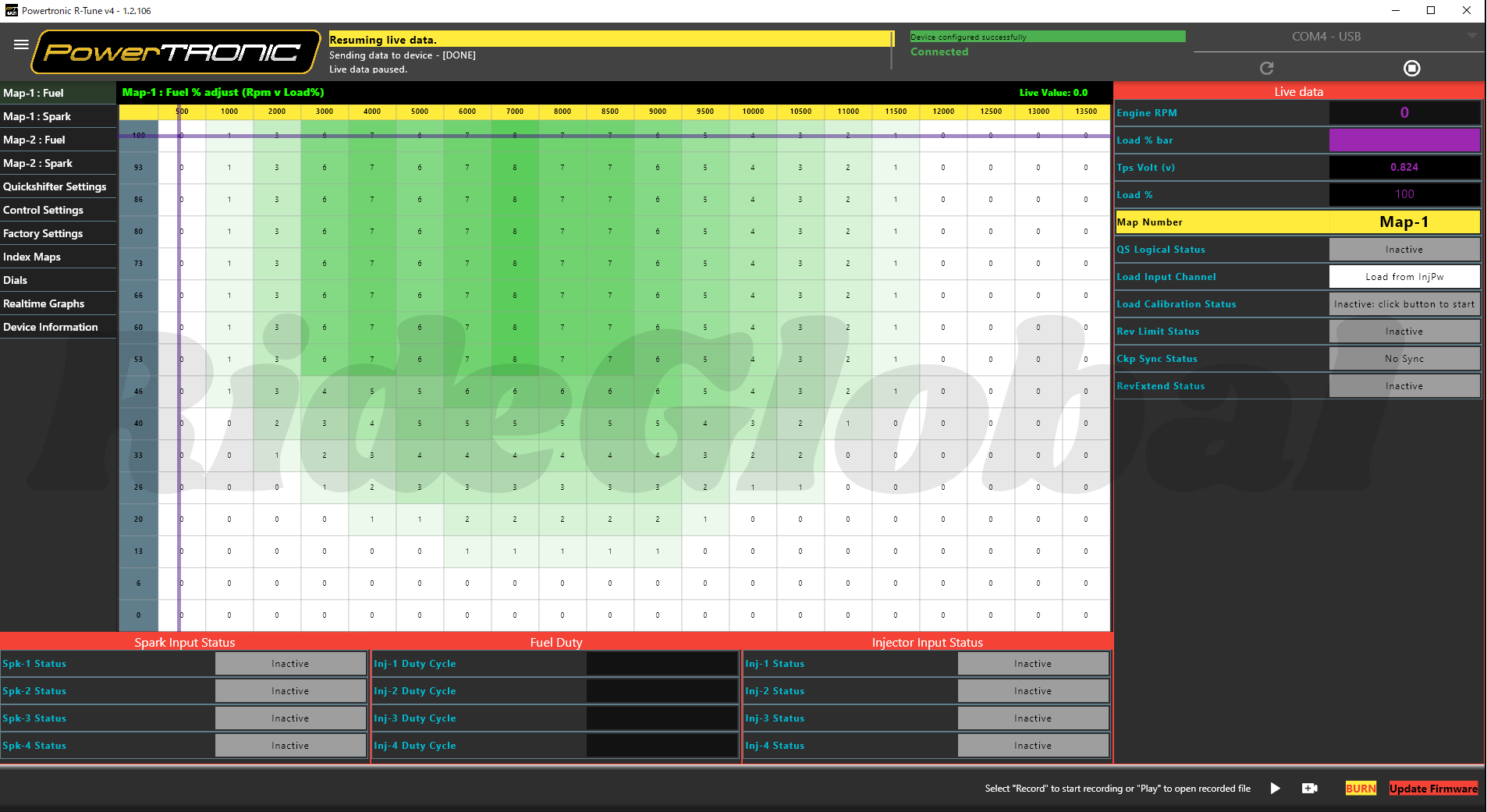
Task: Expand the COM4 - USB port dropdown
Action: click(1471, 37)
